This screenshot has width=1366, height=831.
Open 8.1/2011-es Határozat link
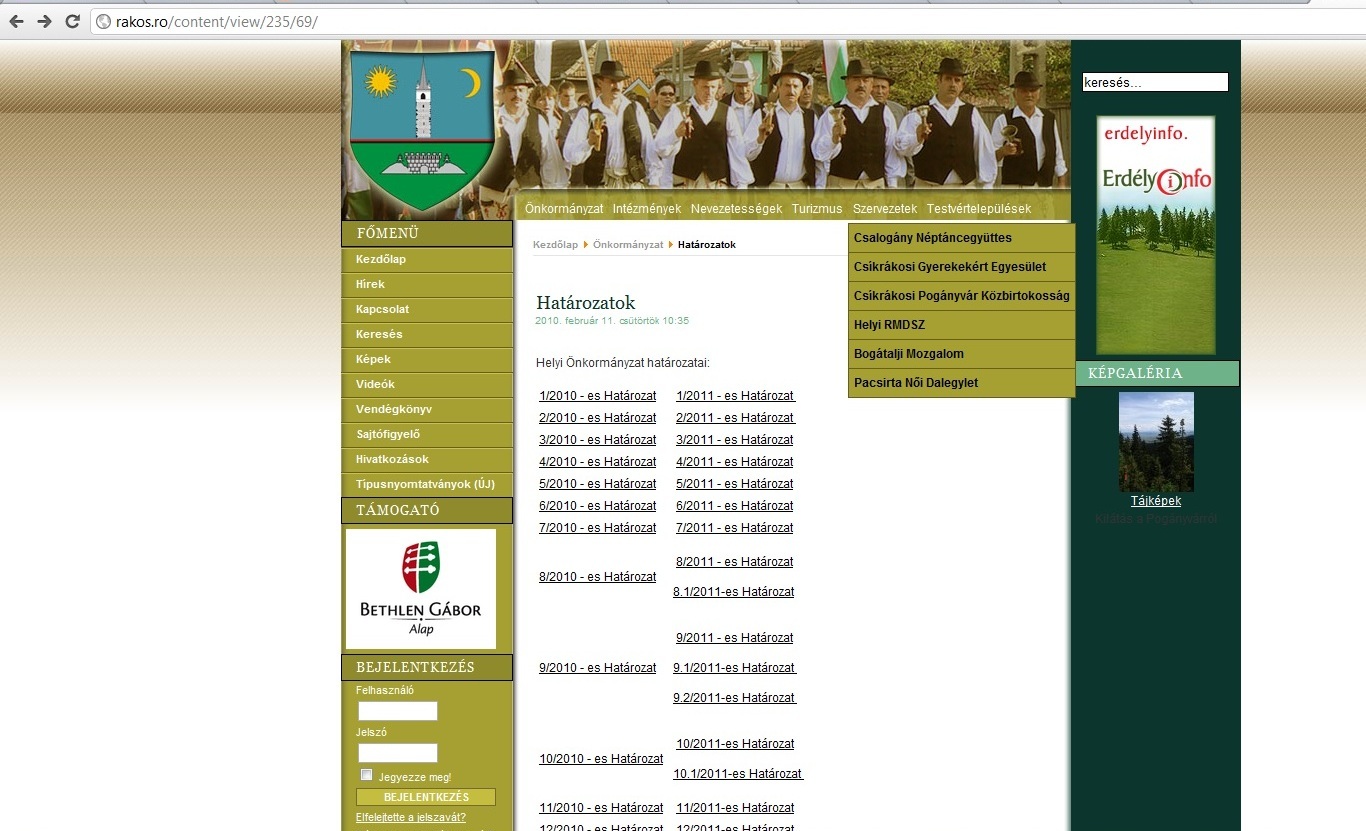click(734, 592)
